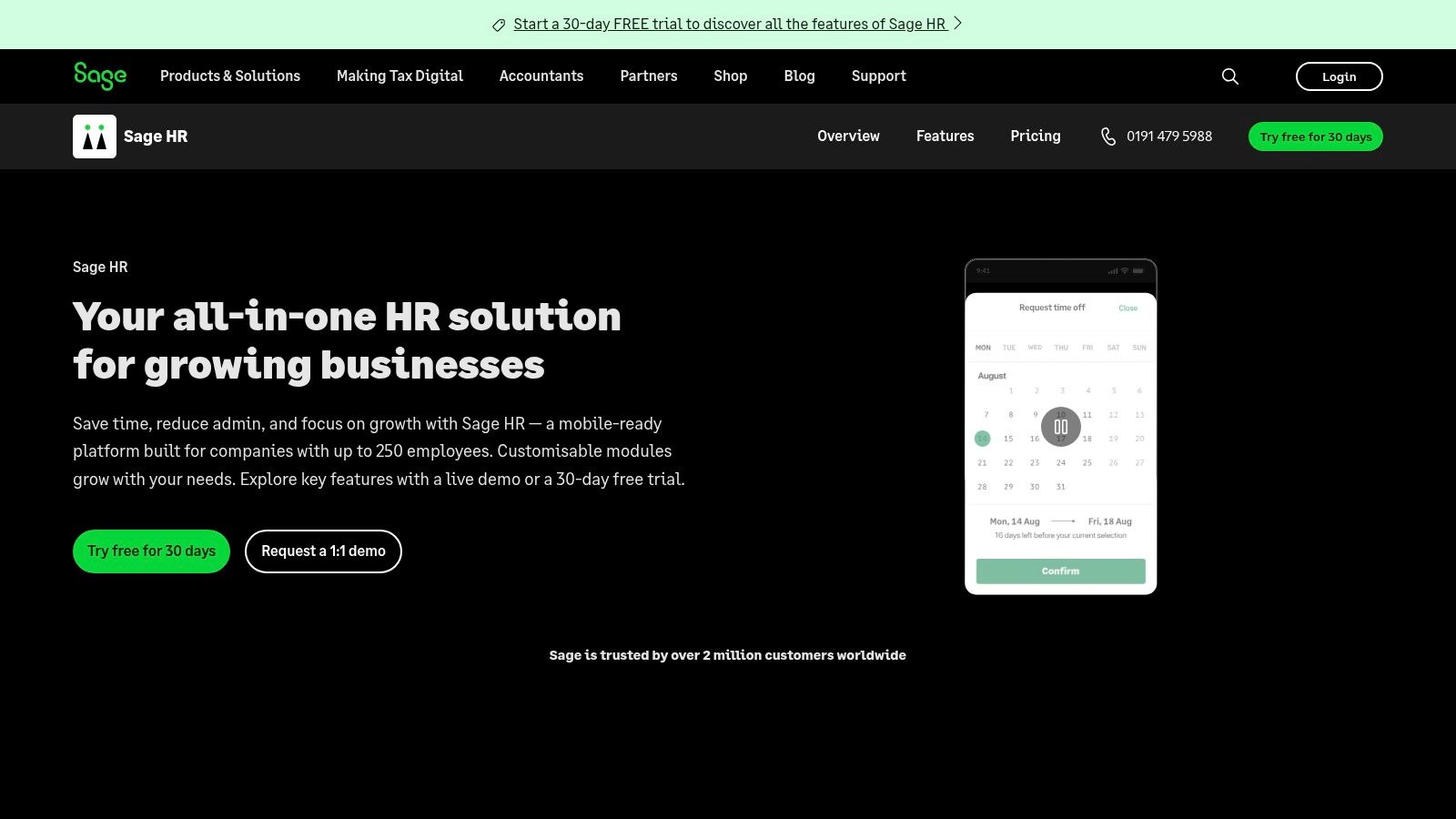Select August 17 on the mockup calendar
Screen dimensions: 1456x819
click(x=1060, y=438)
